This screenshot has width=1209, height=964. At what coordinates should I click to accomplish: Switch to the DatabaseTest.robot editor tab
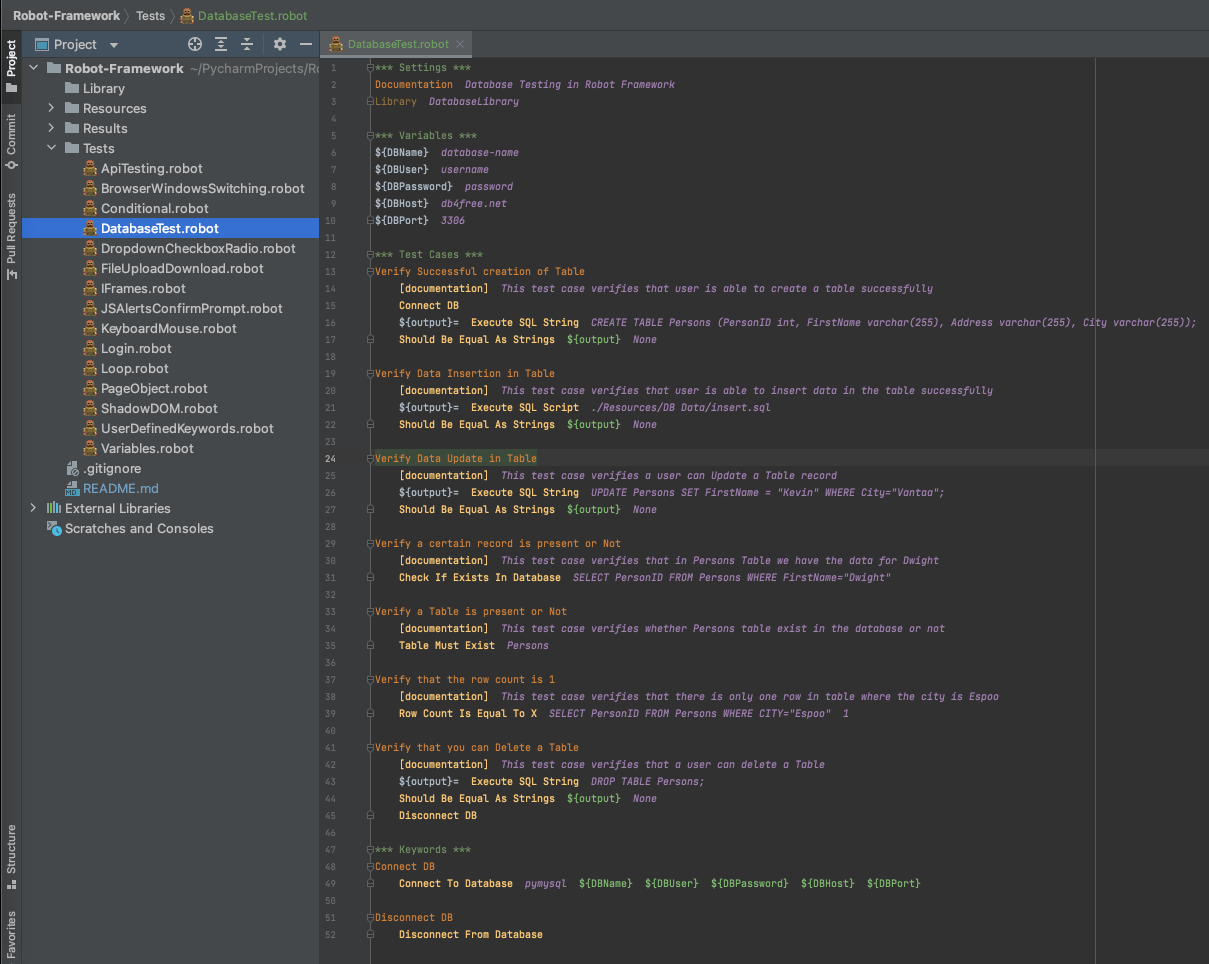395,44
